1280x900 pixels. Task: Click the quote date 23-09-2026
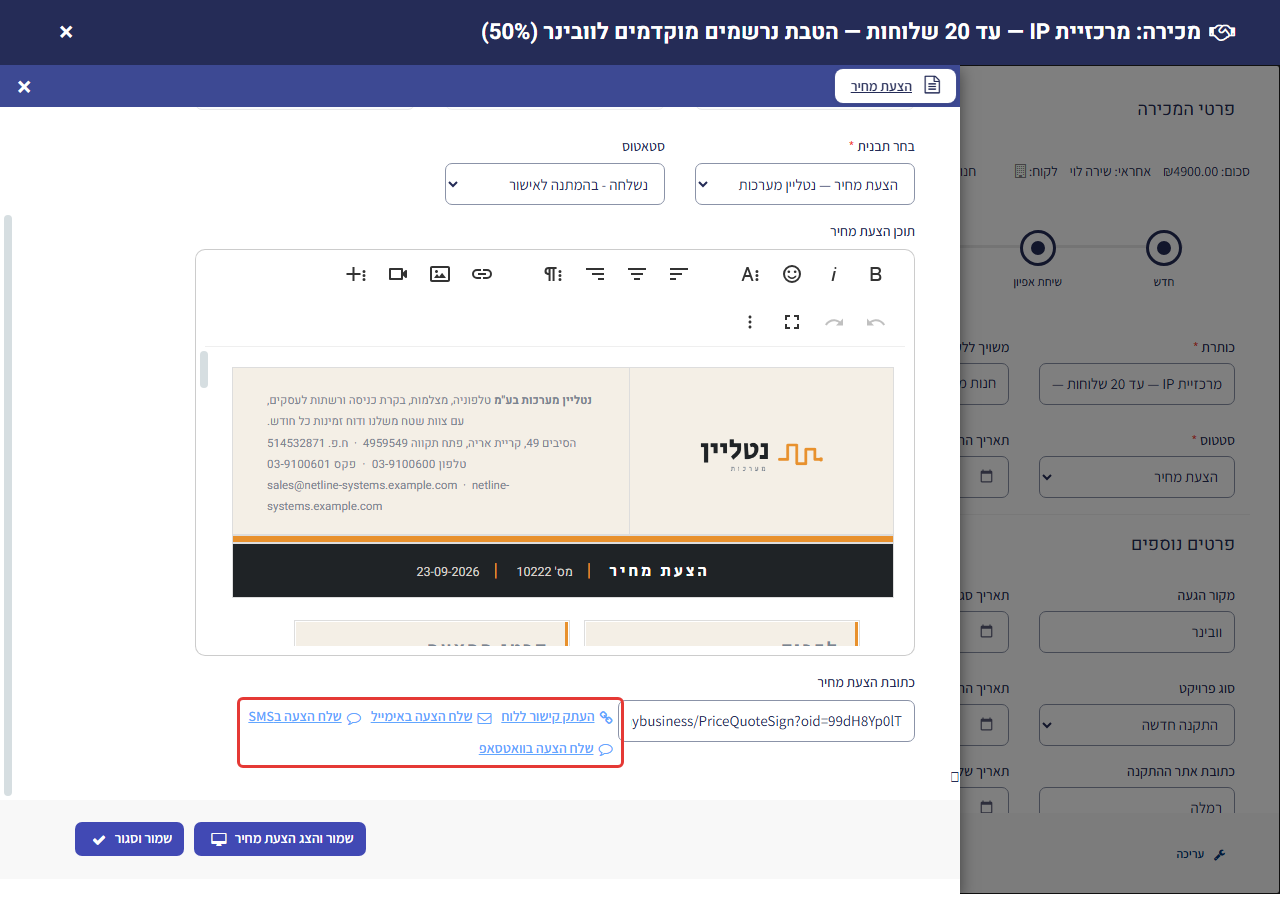point(448,572)
